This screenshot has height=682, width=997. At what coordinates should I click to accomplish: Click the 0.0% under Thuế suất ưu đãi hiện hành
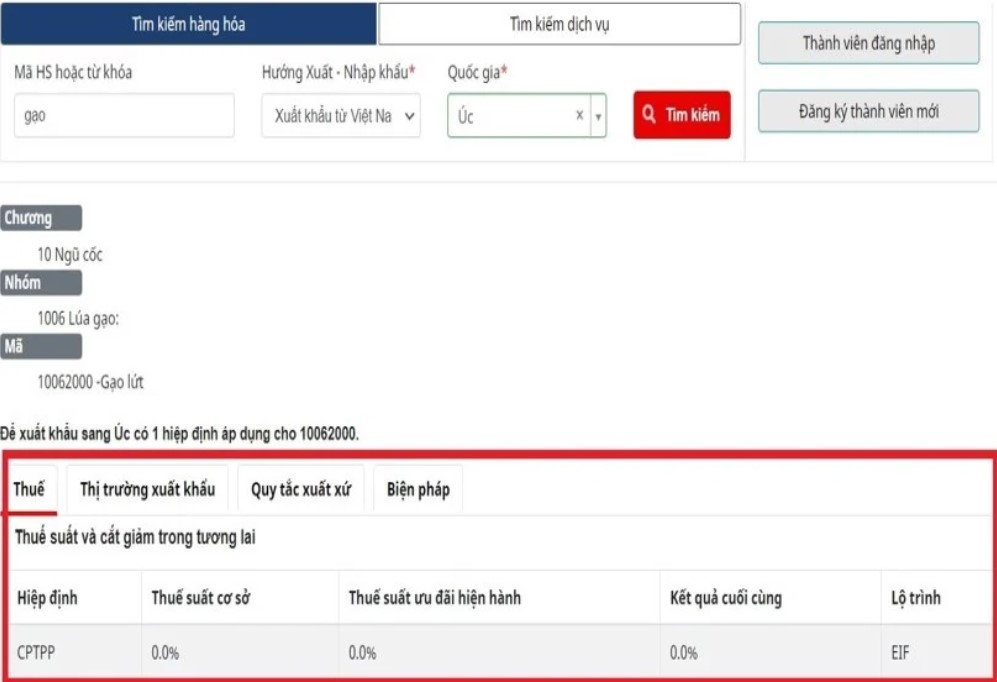point(362,653)
